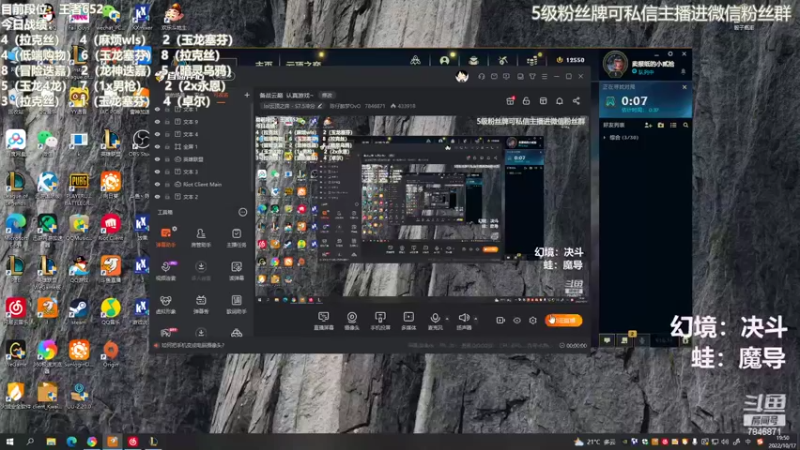
Task: Open the 主页 tab in League client
Action: click(263, 64)
